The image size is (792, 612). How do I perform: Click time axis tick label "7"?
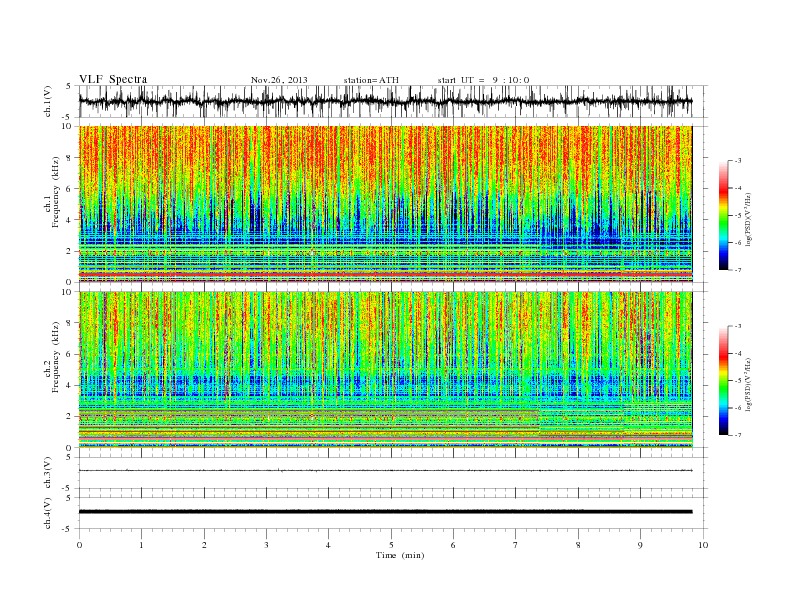516,545
